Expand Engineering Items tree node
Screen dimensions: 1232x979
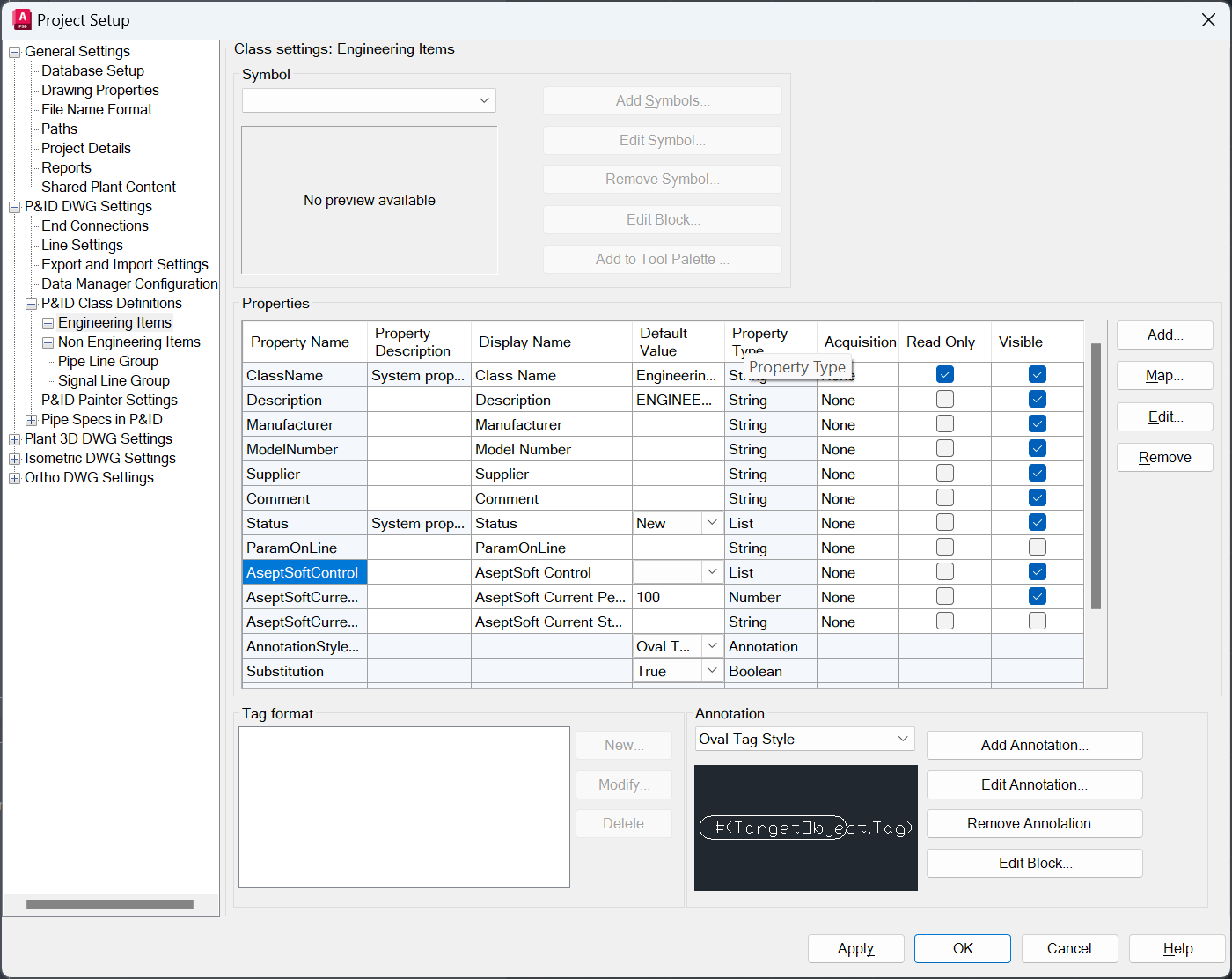point(48,323)
